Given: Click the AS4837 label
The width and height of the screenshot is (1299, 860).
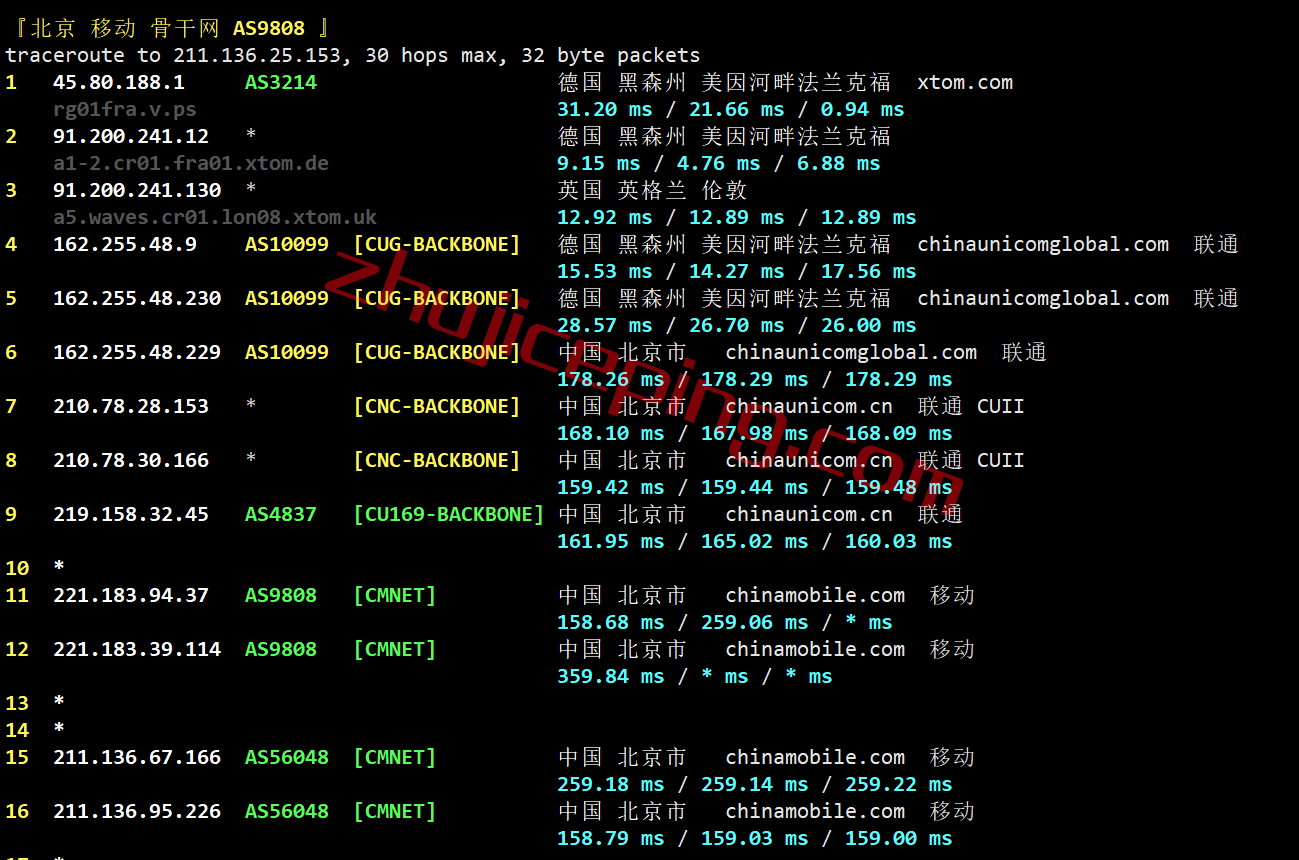Looking at the screenshot, I should click(x=281, y=514).
